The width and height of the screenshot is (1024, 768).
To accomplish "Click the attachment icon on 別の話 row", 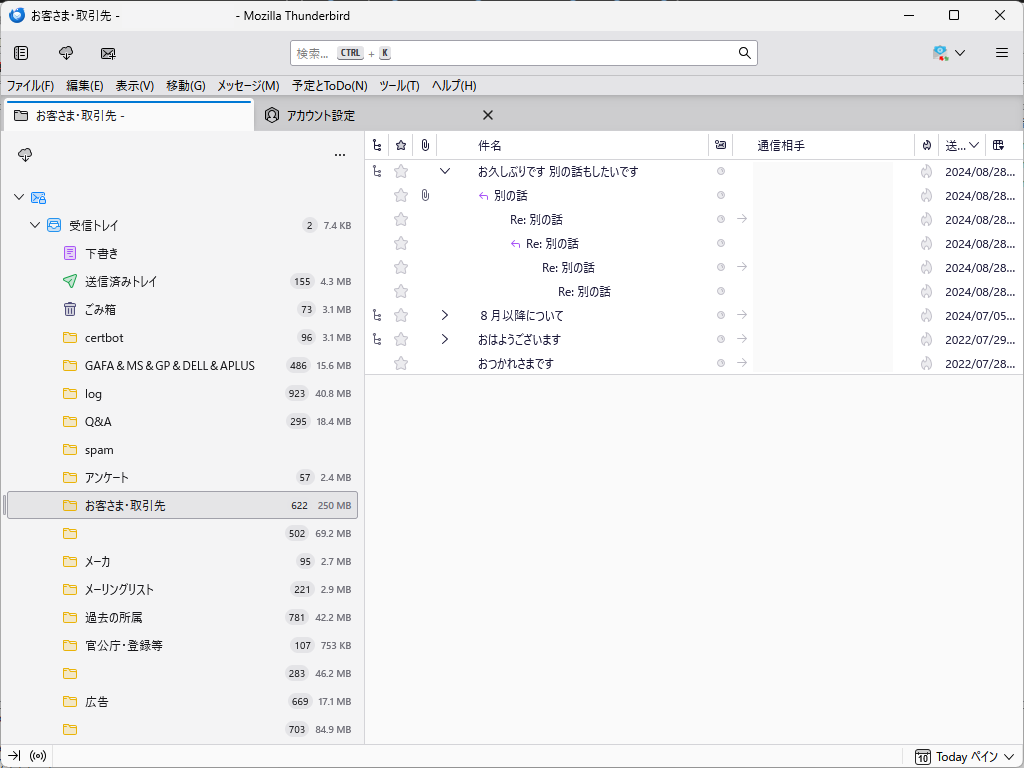I will pyautogui.click(x=425, y=195).
